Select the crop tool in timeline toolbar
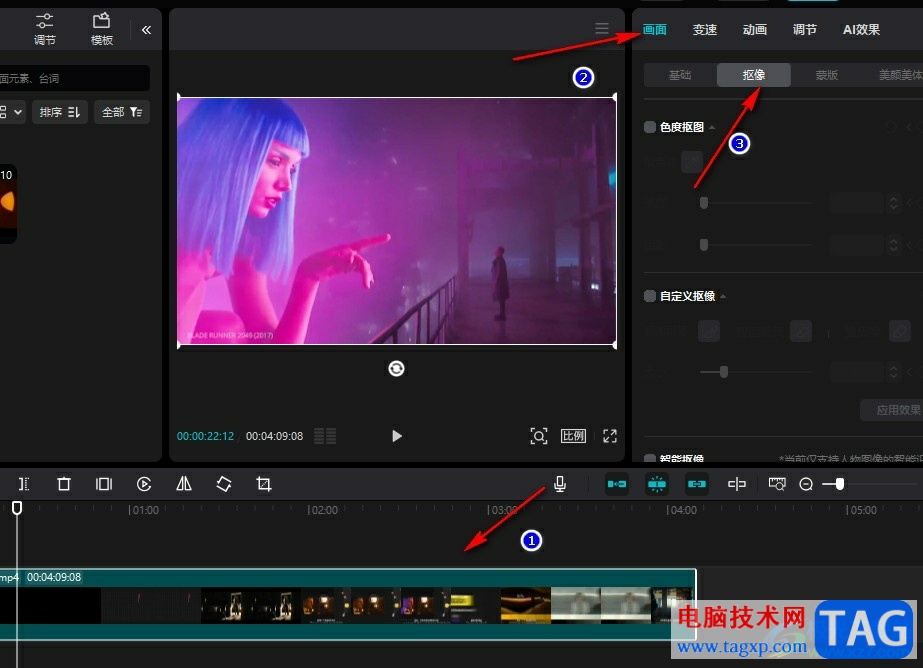This screenshot has width=923, height=668. (x=264, y=484)
